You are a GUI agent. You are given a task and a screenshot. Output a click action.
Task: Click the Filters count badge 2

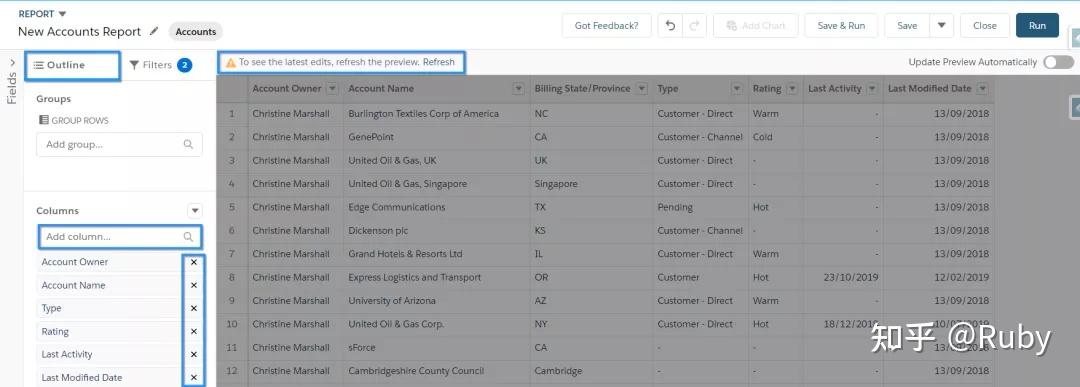[x=185, y=65]
